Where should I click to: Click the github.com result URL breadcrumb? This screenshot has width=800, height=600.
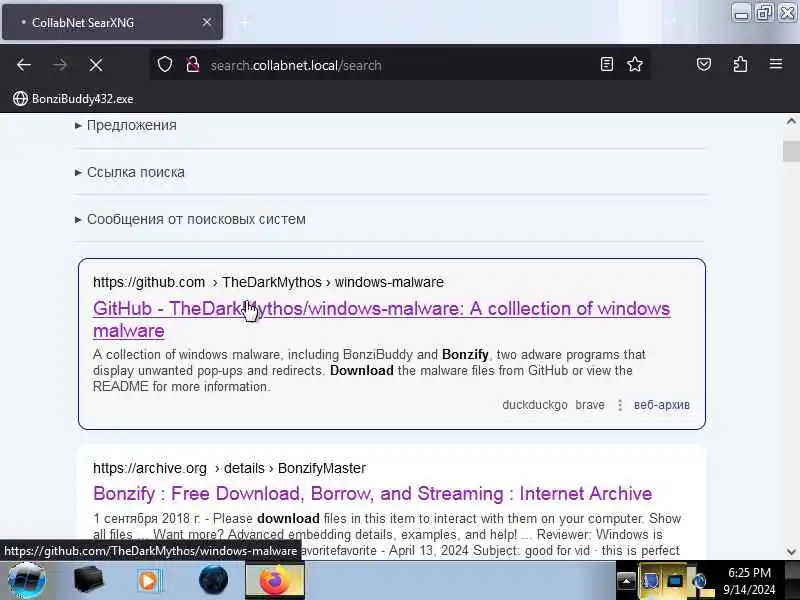pyautogui.click(x=268, y=282)
